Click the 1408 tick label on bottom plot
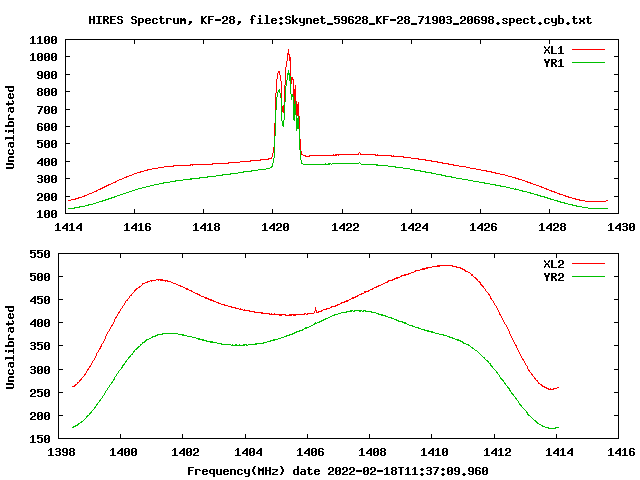The width and height of the screenshot is (640, 480). pos(372,452)
